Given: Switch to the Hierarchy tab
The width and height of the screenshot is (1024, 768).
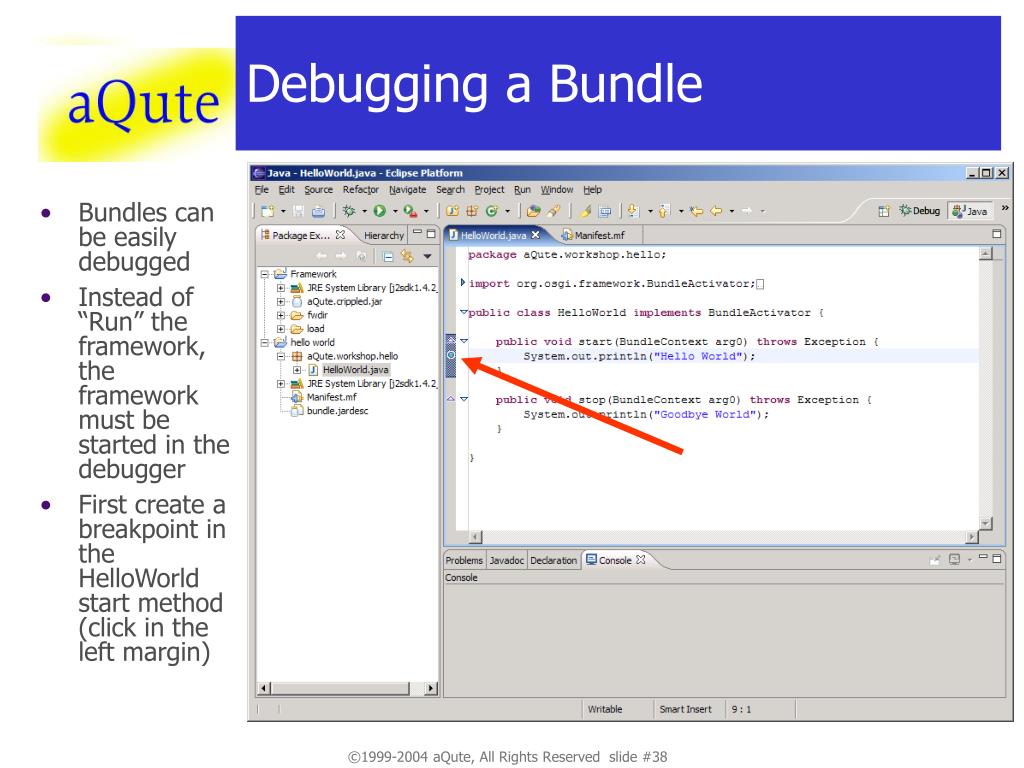Looking at the screenshot, I should (384, 235).
